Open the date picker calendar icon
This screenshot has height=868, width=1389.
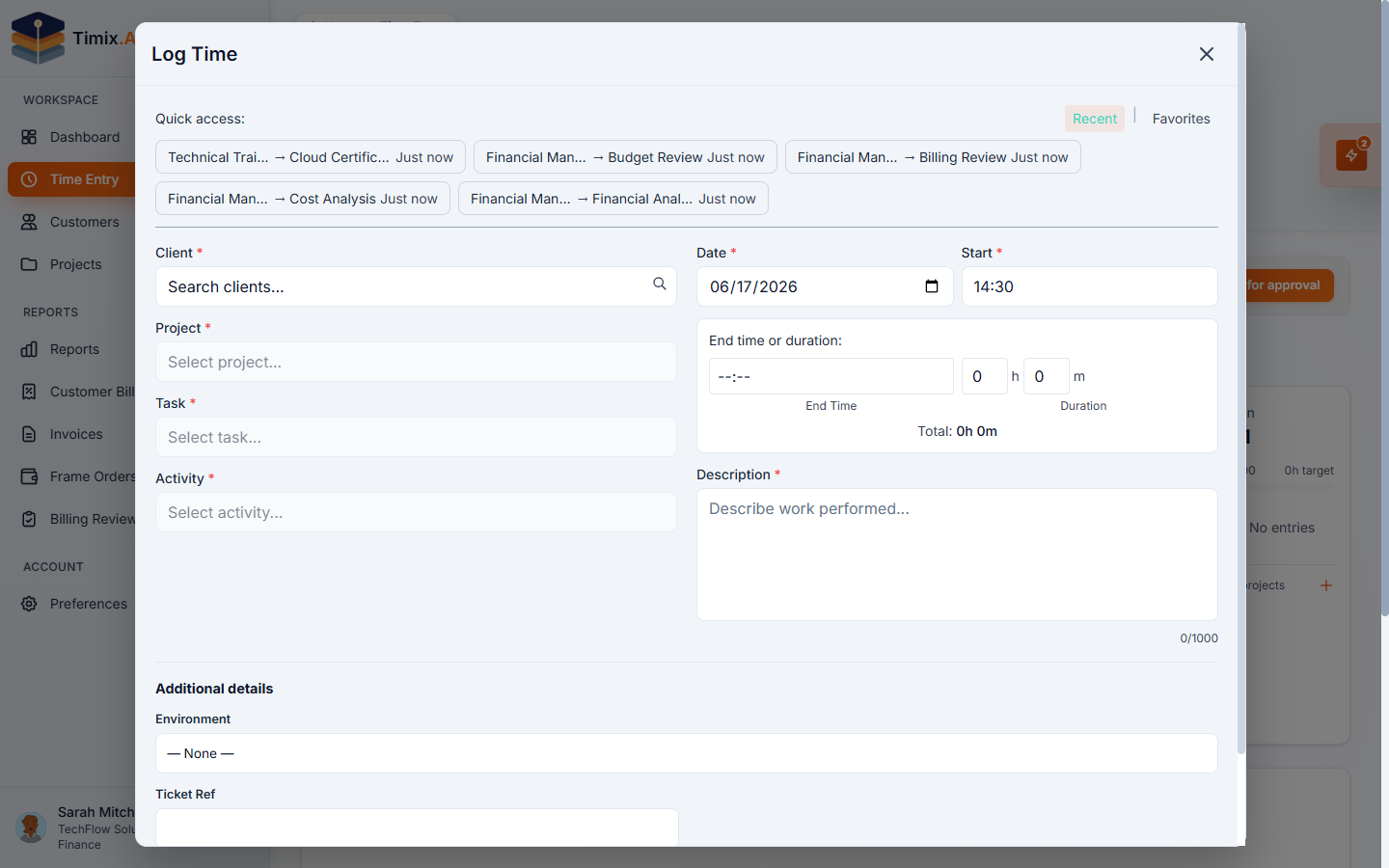(932, 286)
